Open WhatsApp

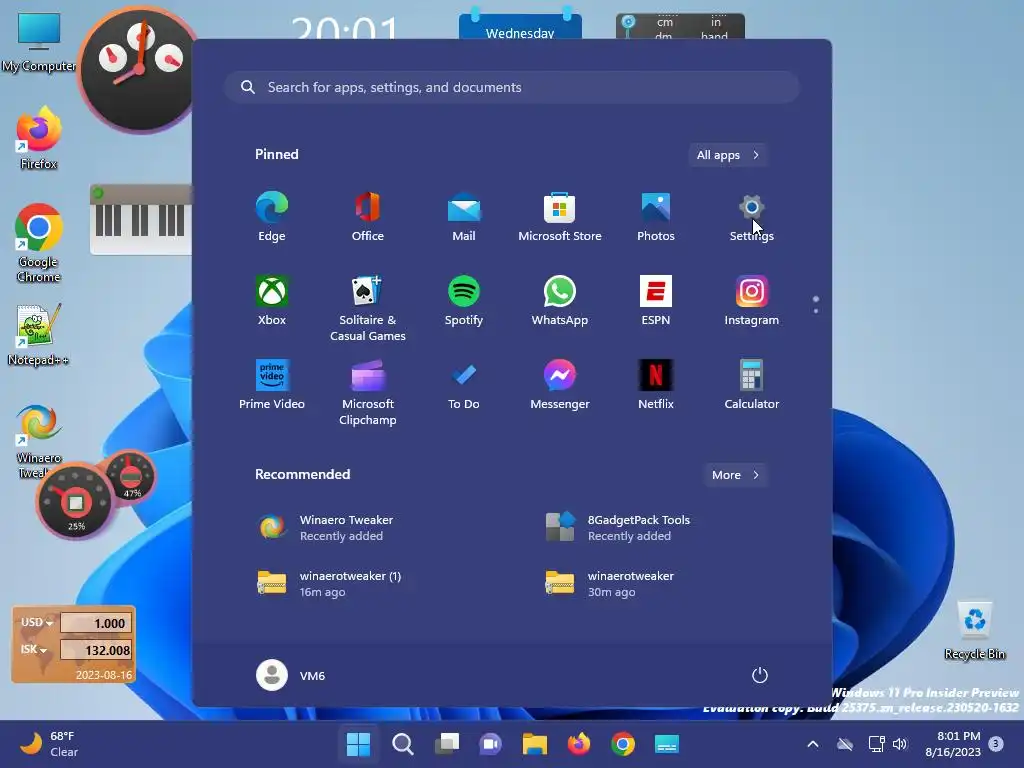(560, 300)
